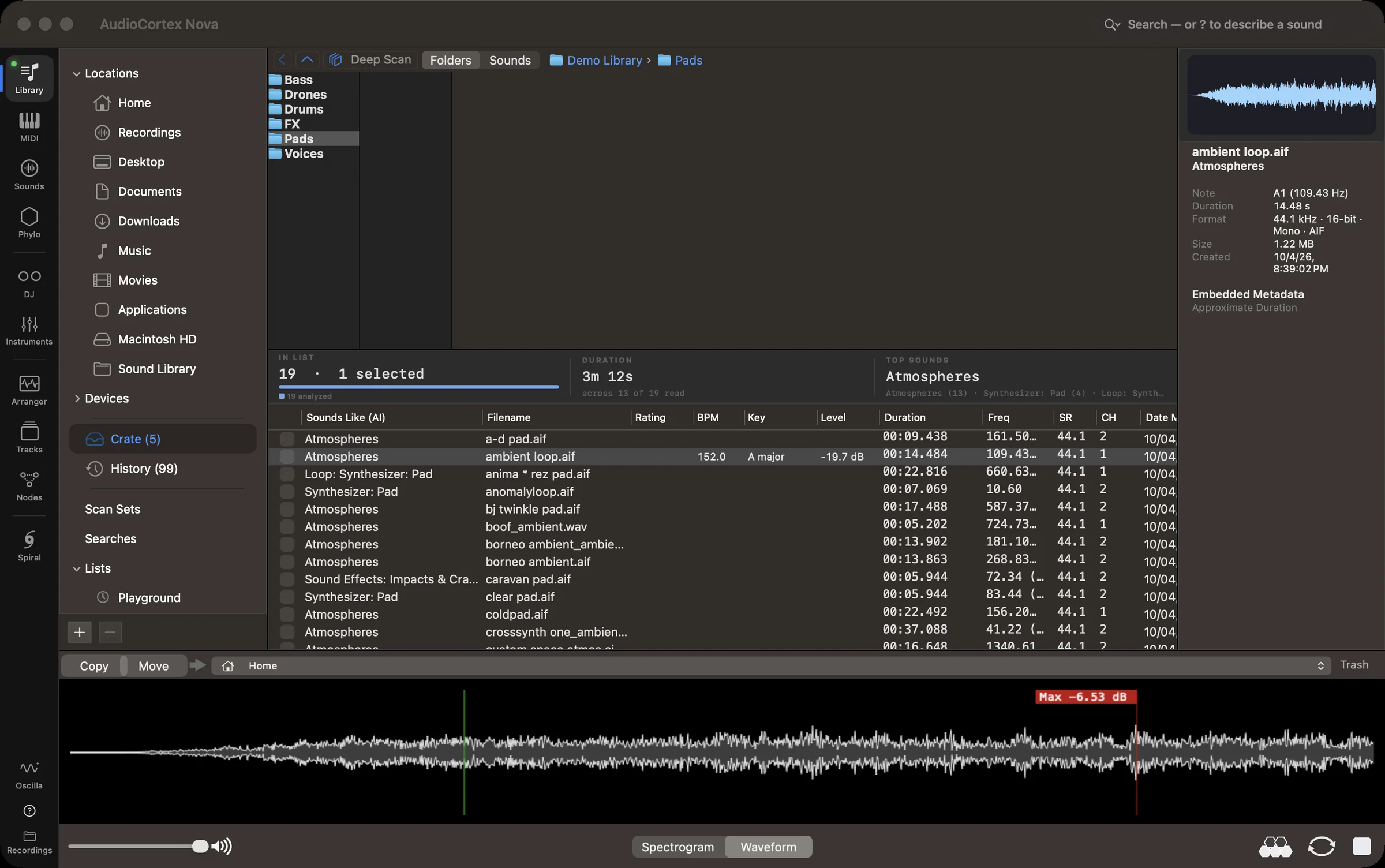Select Move mode

point(154,665)
